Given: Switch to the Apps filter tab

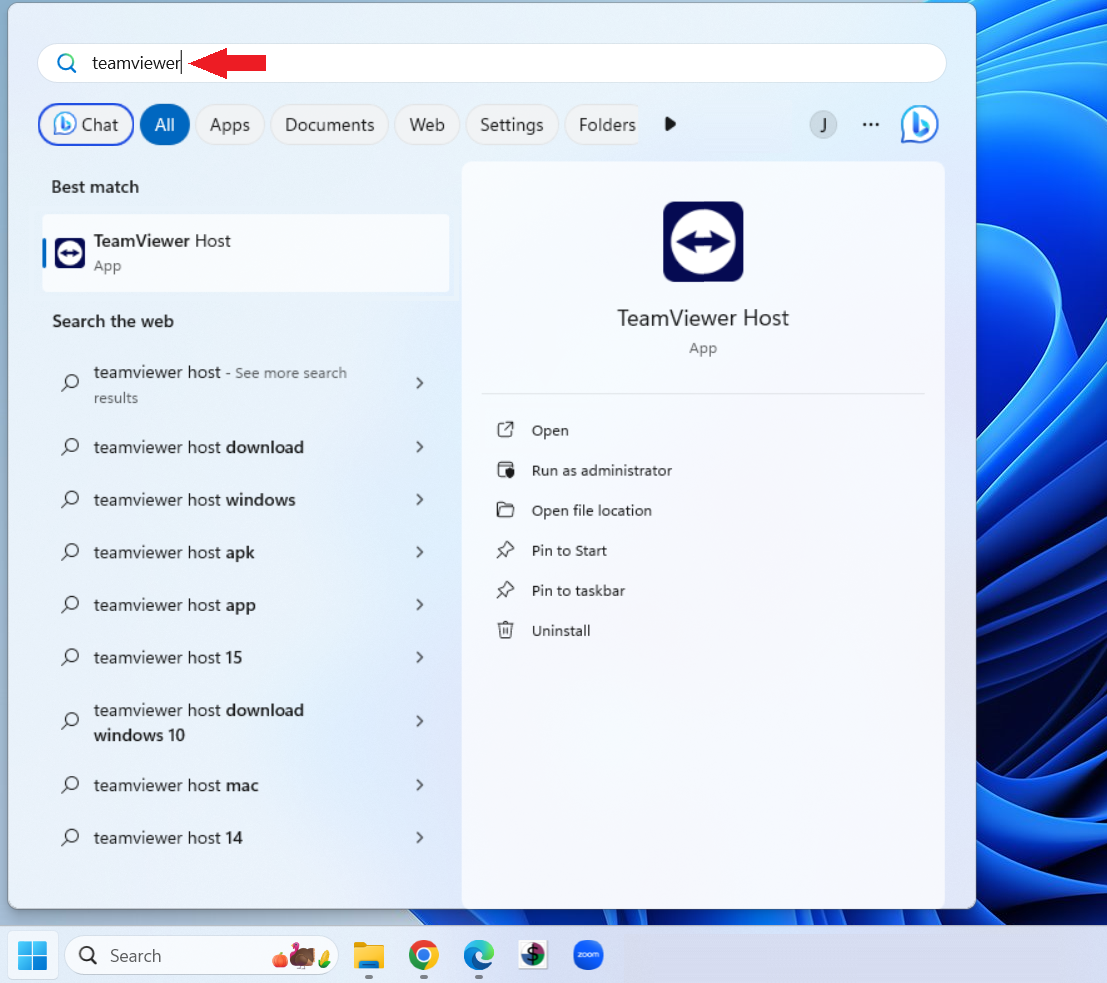Looking at the screenshot, I should point(229,124).
